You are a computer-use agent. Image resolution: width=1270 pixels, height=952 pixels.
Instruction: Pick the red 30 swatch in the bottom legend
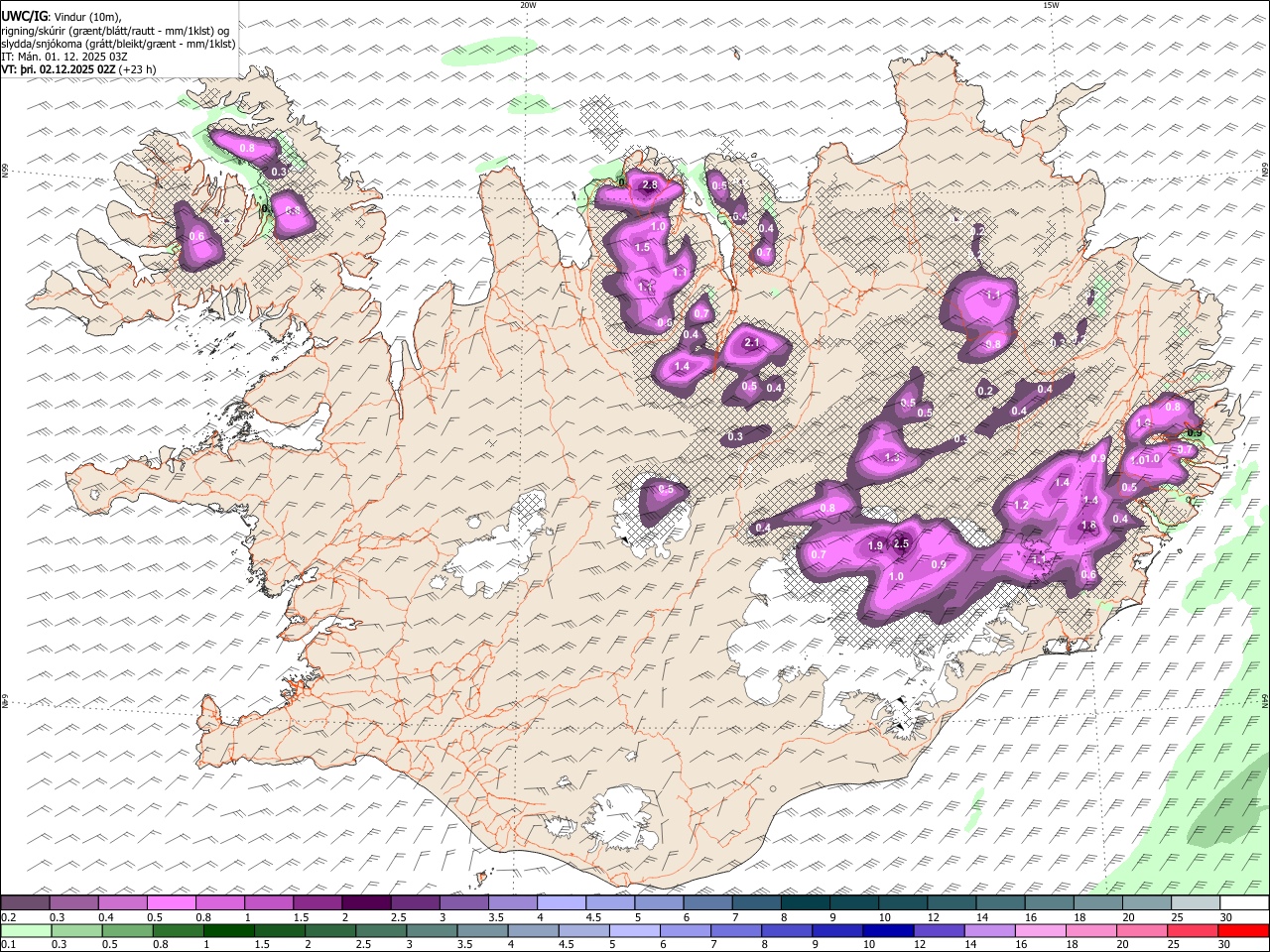1243,931
